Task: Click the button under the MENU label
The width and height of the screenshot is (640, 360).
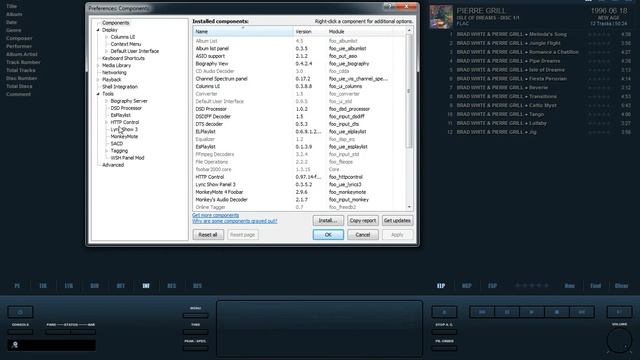Action: pos(196,316)
